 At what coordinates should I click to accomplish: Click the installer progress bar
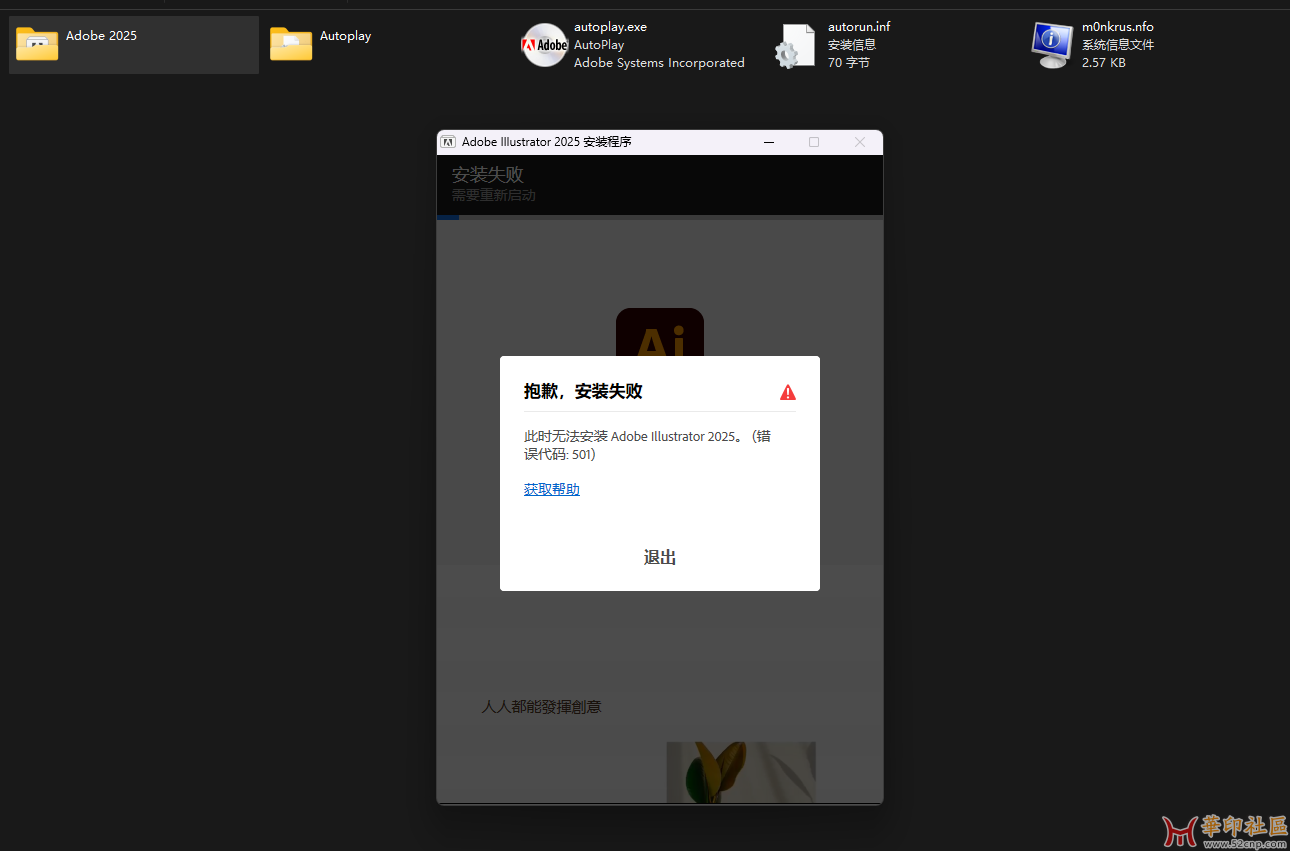click(660, 217)
